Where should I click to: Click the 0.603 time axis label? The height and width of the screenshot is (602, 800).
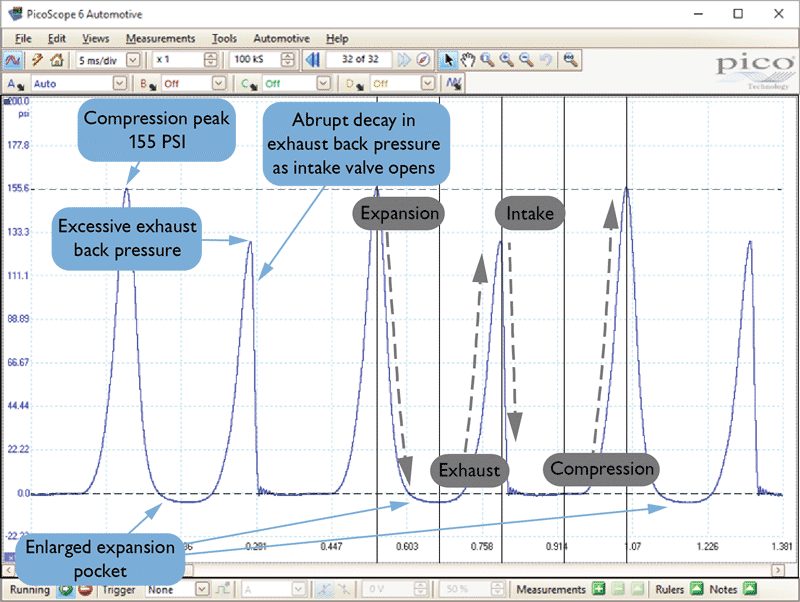coord(407,546)
